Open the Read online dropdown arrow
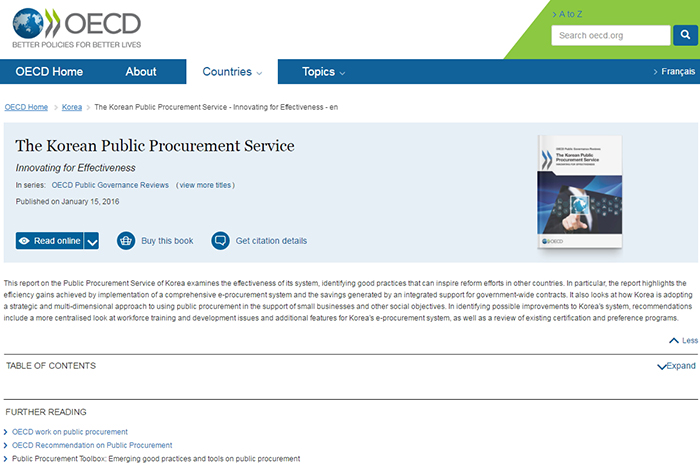 click(x=92, y=241)
